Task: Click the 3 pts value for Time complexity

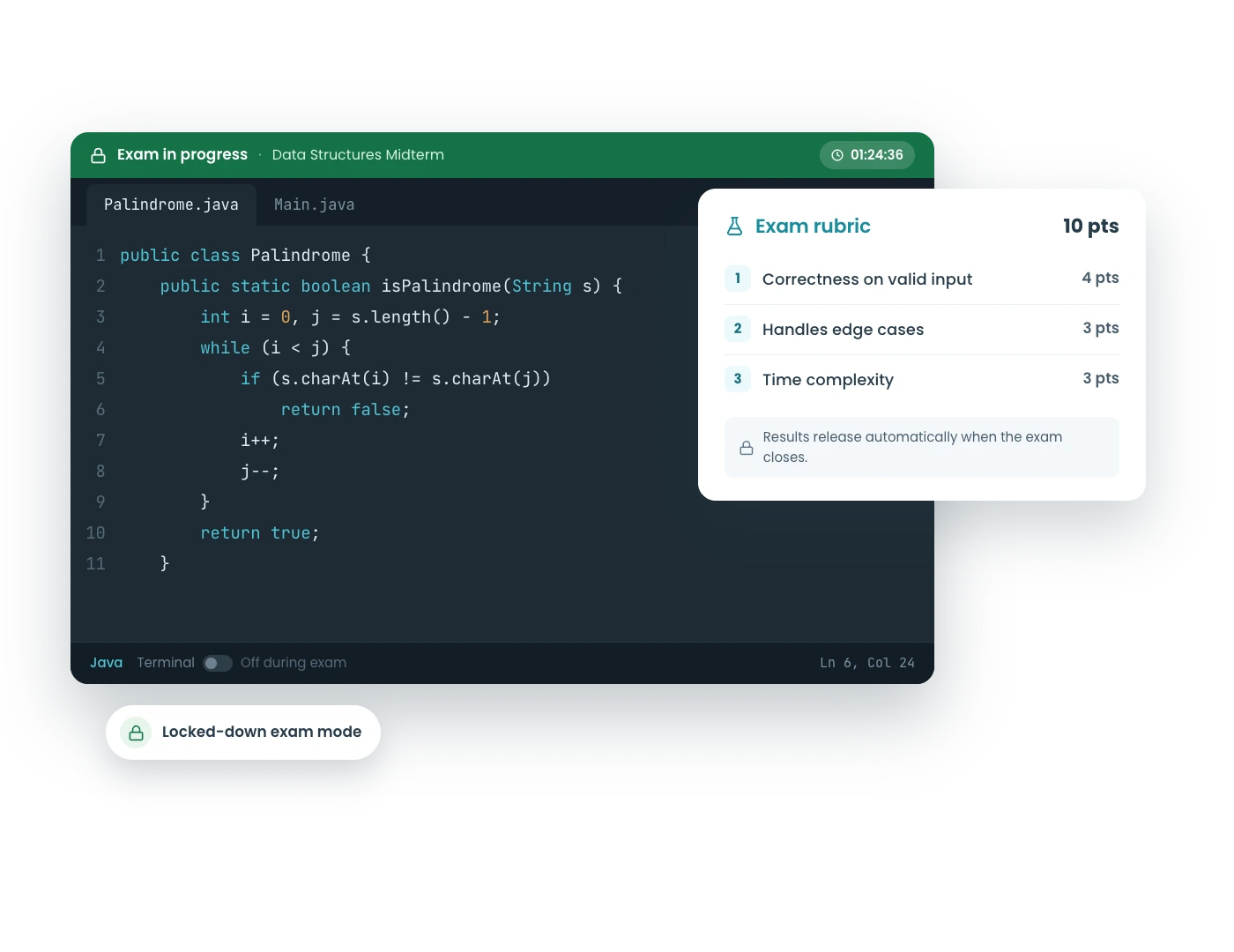Action: [x=1101, y=378]
